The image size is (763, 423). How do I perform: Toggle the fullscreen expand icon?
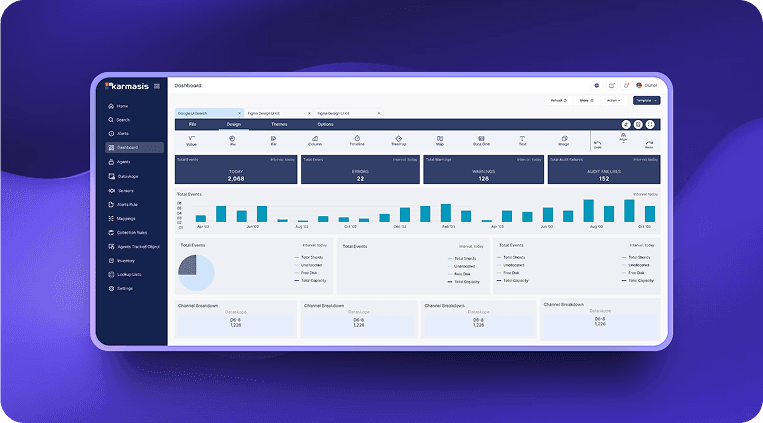[650, 124]
